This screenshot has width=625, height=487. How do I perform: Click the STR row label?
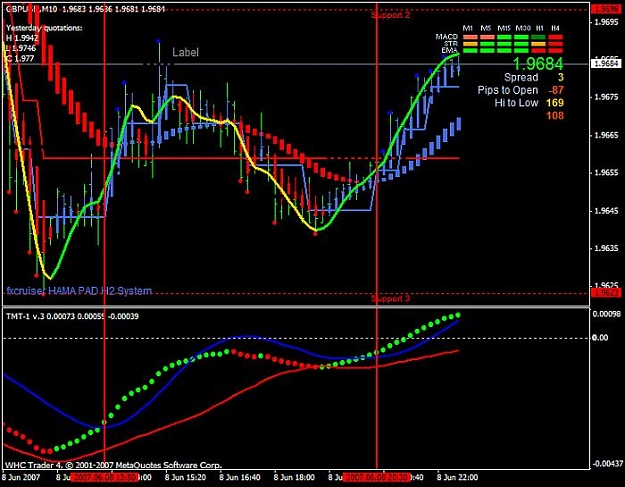451,43
